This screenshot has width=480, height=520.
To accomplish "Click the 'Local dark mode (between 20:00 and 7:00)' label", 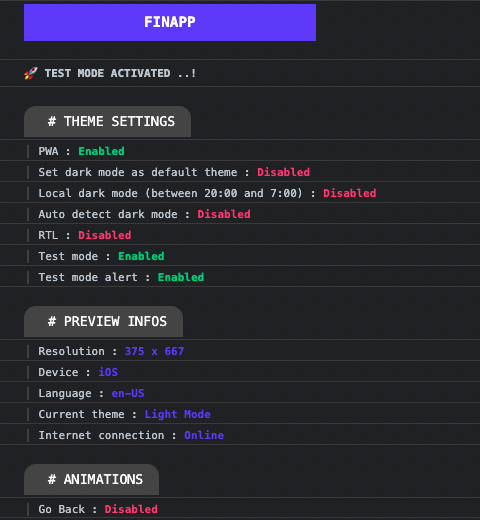I will tap(170, 193).
